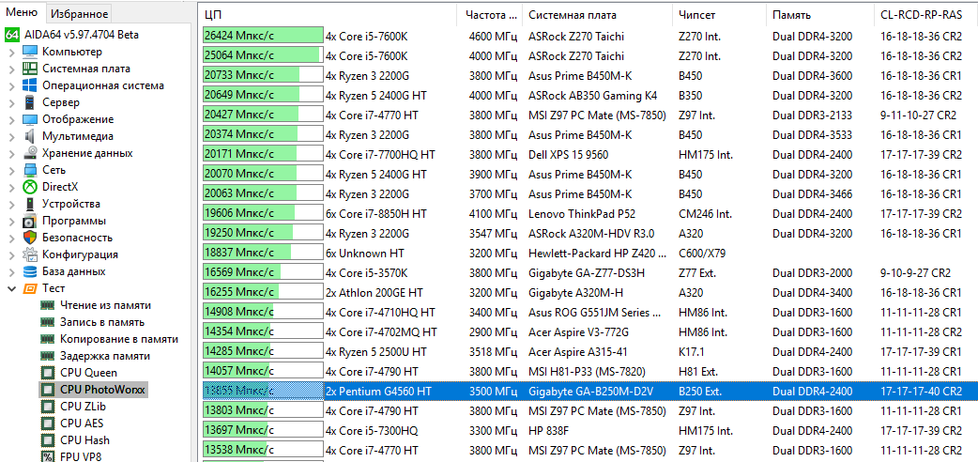Expand the Server tree node
The image size is (978, 462).
coord(11,103)
